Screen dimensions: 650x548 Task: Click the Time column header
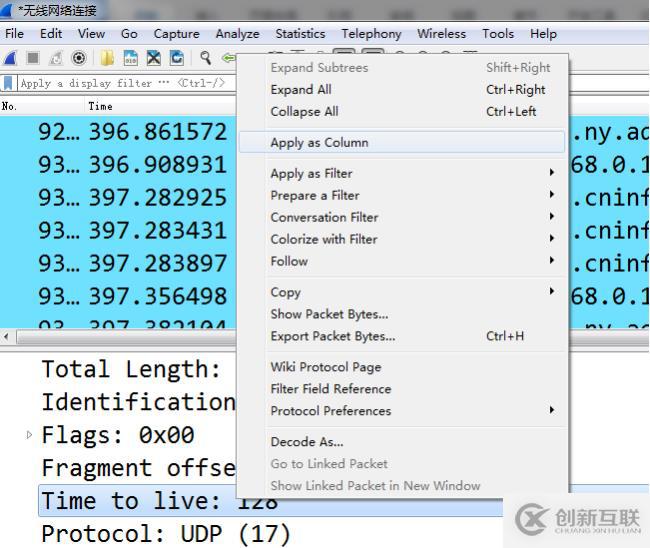[x=161, y=106]
